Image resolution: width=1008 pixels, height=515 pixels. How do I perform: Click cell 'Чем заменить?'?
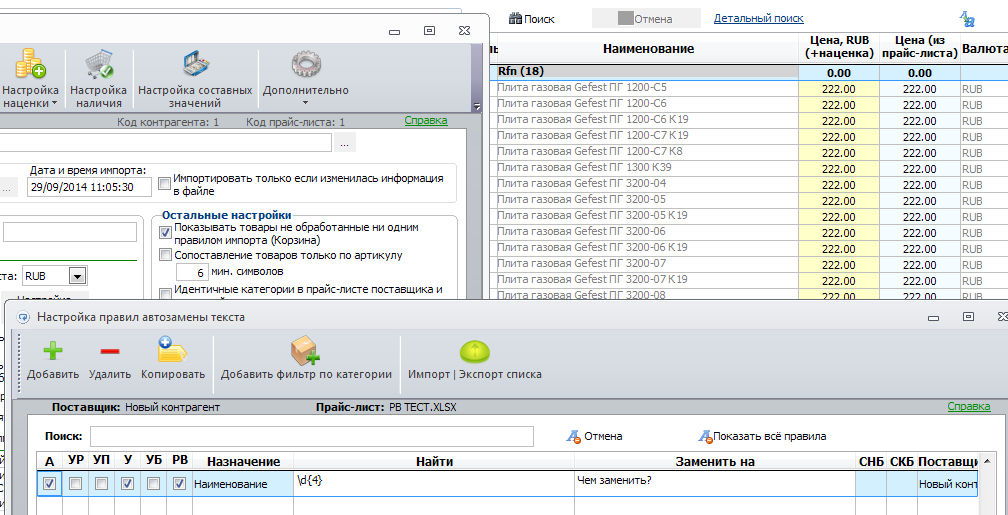(715, 483)
